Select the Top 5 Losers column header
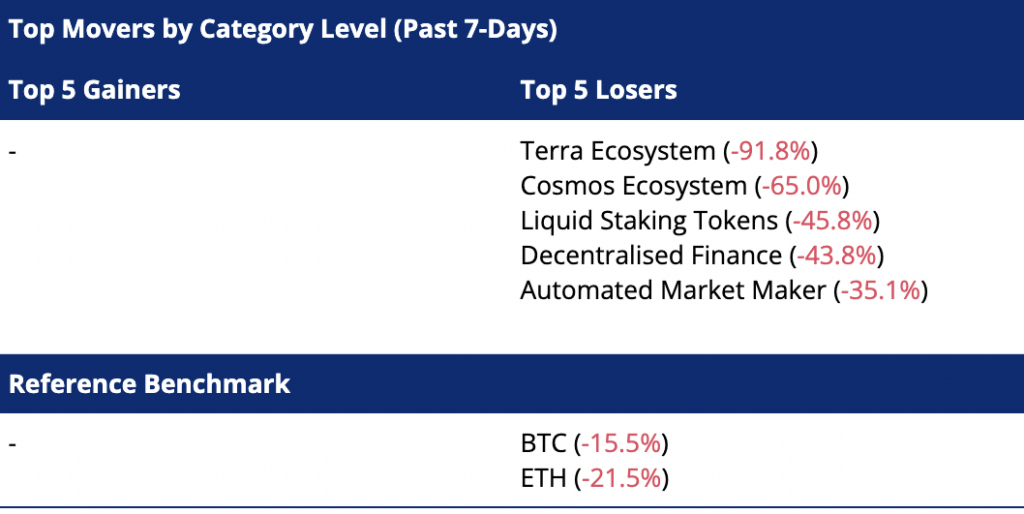This screenshot has width=1024, height=514. pyautogui.click(x=598, y=90)
